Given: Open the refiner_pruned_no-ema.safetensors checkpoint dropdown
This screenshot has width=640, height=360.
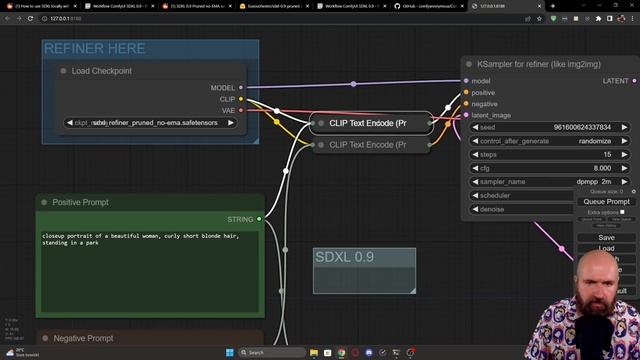Looking at the screenshot, I should click(x=150, y=123).
